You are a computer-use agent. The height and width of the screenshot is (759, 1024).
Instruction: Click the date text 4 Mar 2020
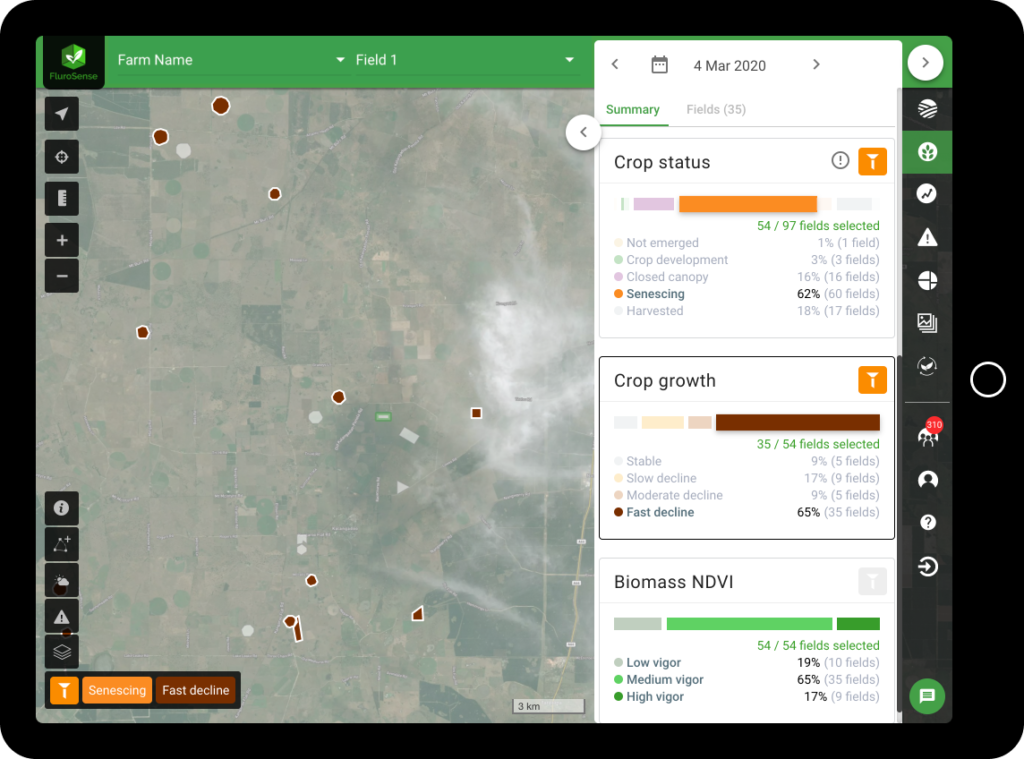click(729, 66)
